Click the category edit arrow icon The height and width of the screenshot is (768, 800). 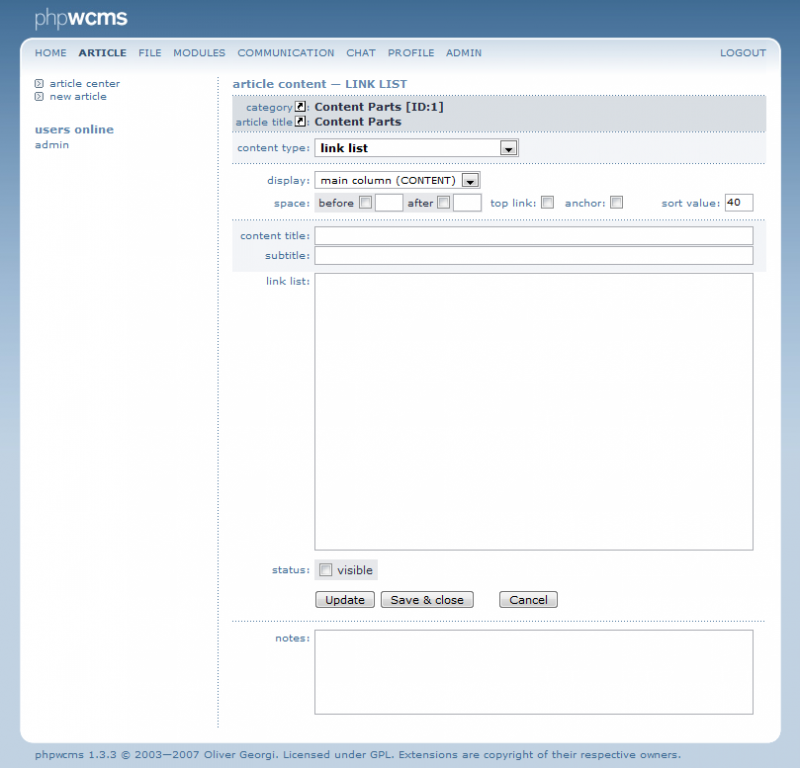[x=301, y=107]
